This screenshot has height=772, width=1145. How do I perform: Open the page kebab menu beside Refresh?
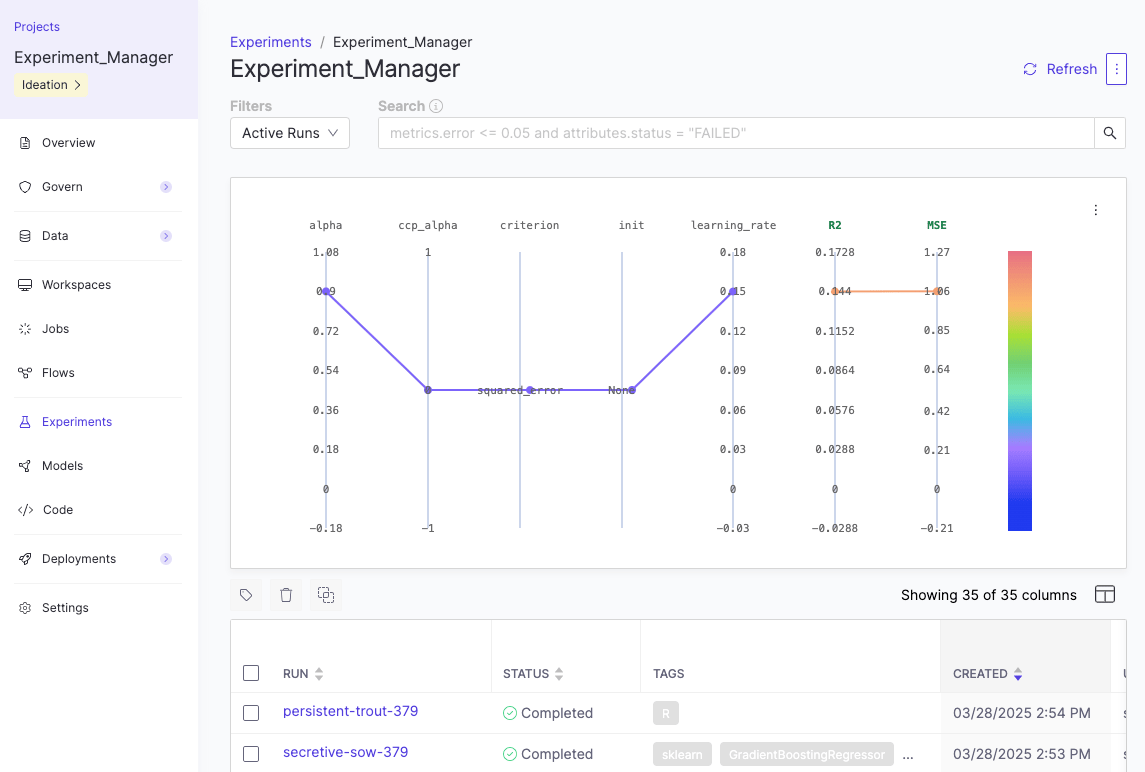click(1116, 69)
